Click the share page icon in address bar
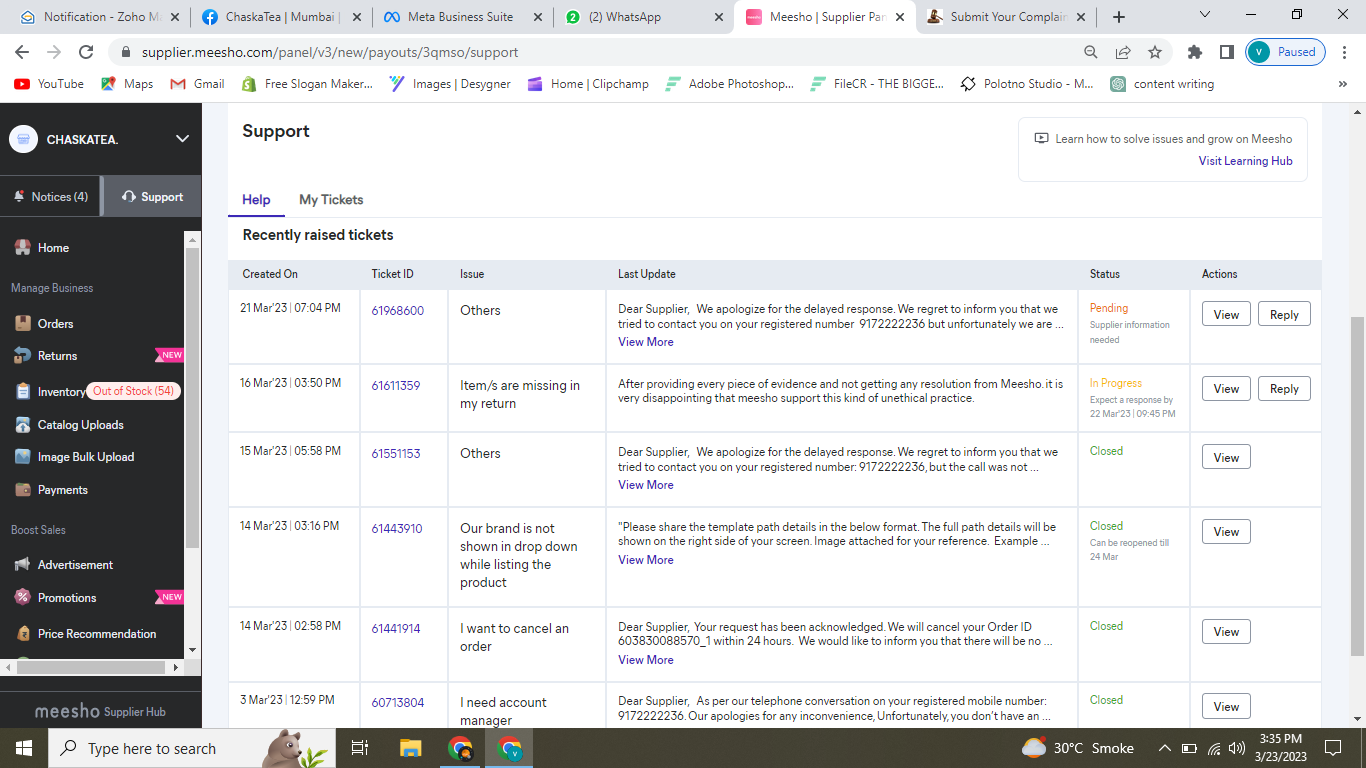The width and height of the screenshot is (1366, 768). (1123, 52)
